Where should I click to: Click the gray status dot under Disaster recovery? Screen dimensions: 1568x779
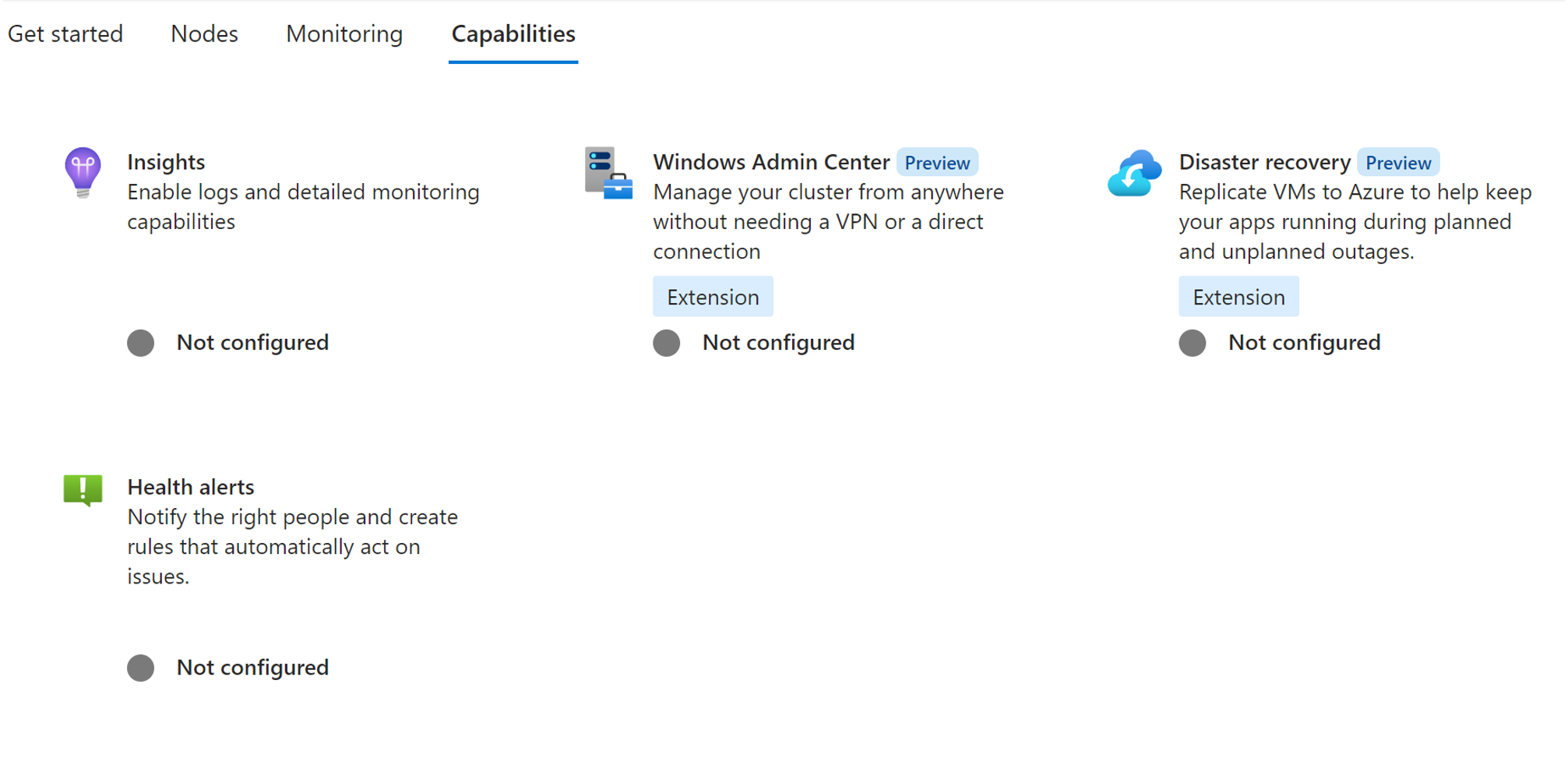pos(1193,343)
